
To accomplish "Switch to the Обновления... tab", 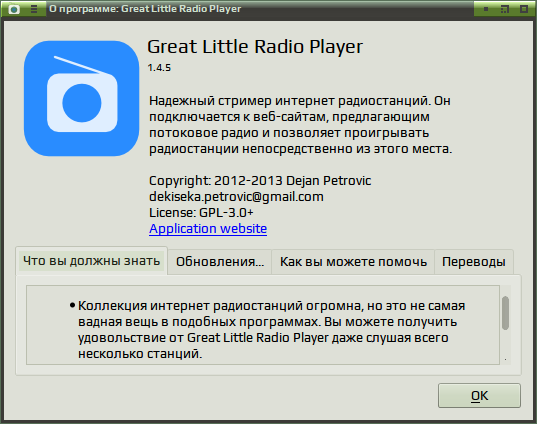I will 220,262.
